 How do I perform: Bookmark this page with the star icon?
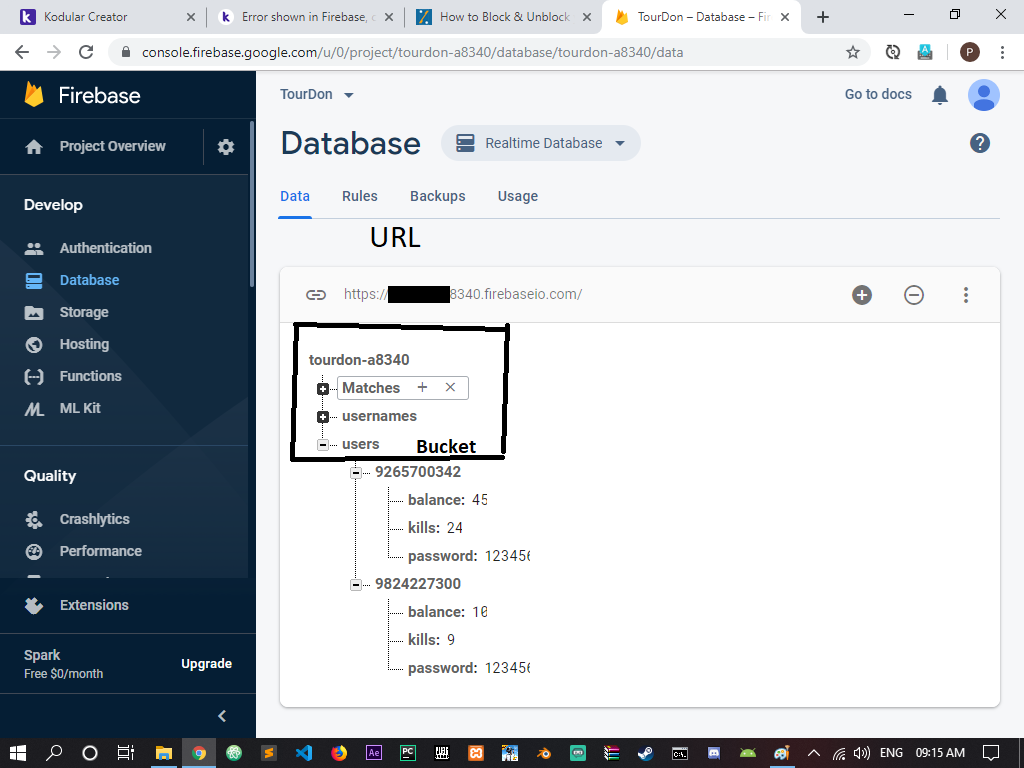[x=852, y=52]
